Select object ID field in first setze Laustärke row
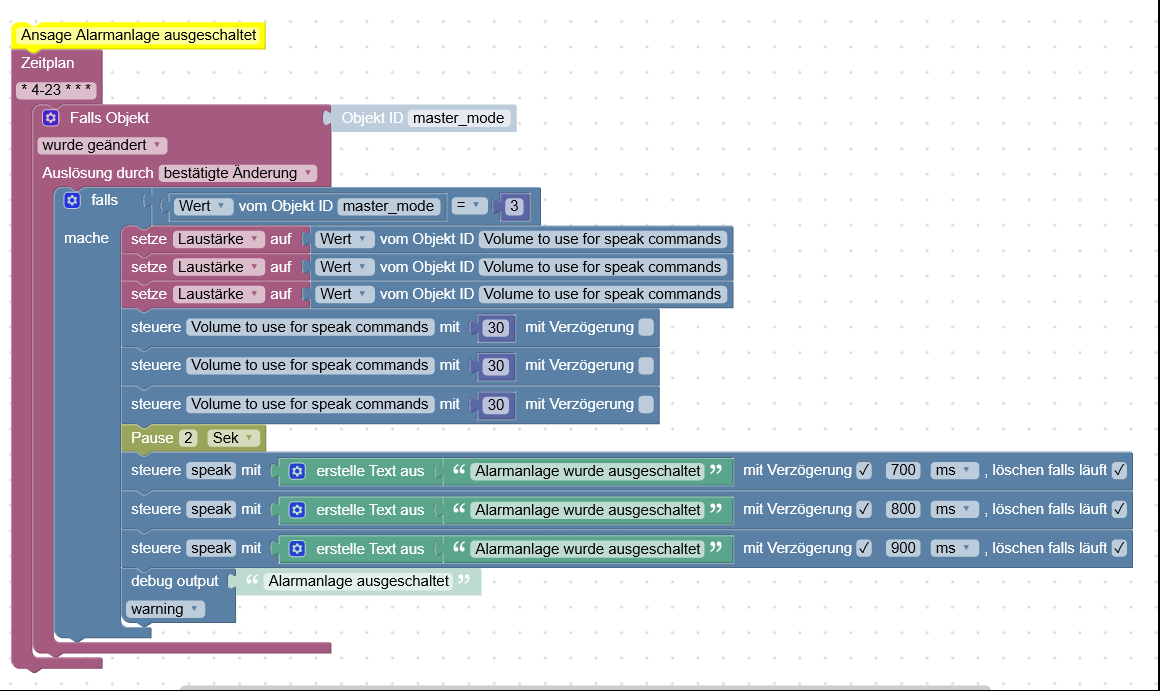 tap(603, 239)
